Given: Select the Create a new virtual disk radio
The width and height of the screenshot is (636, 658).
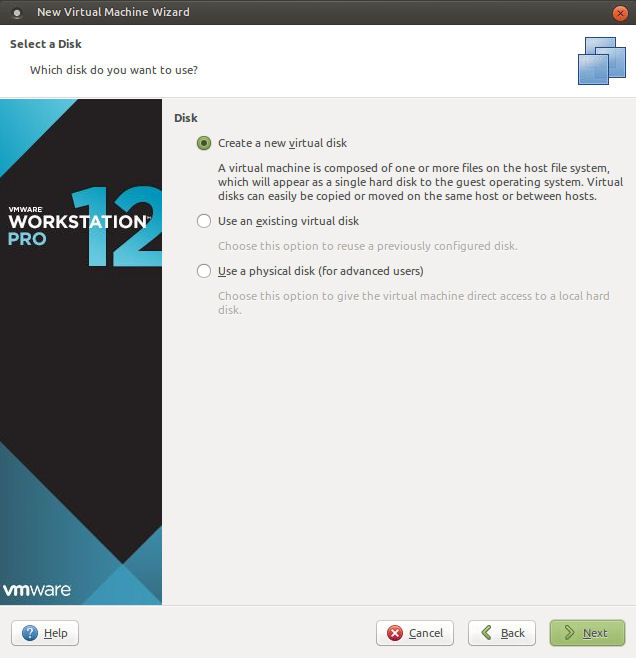Looking at the screenshot, I should pos(204,143).
